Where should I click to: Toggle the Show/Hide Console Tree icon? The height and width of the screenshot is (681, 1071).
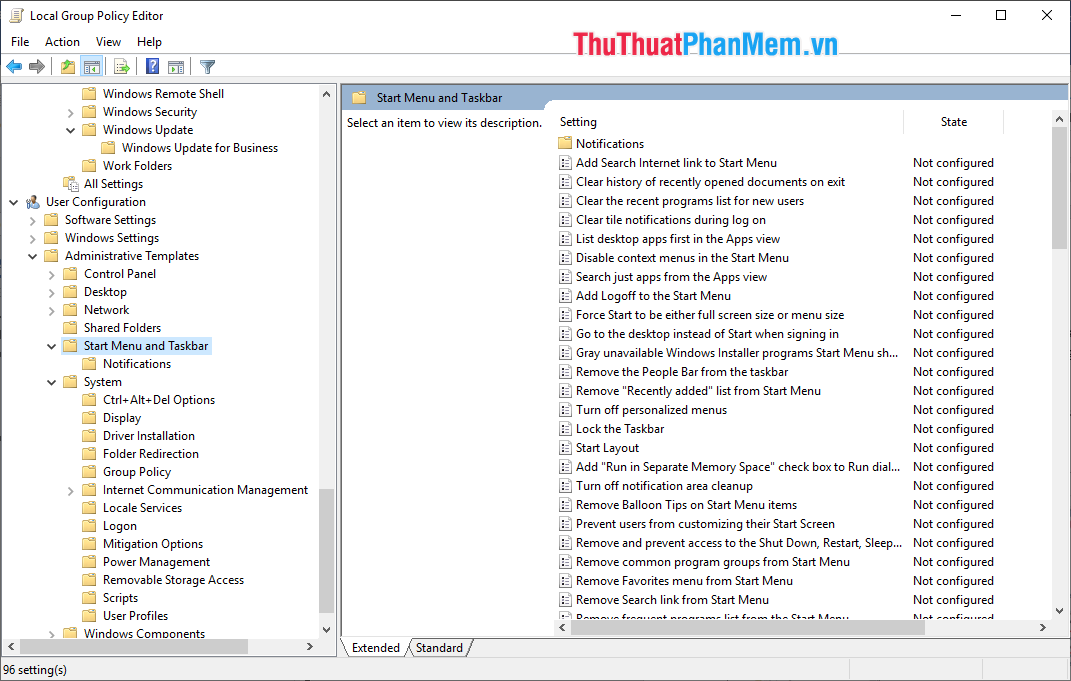tap(91, 66)
